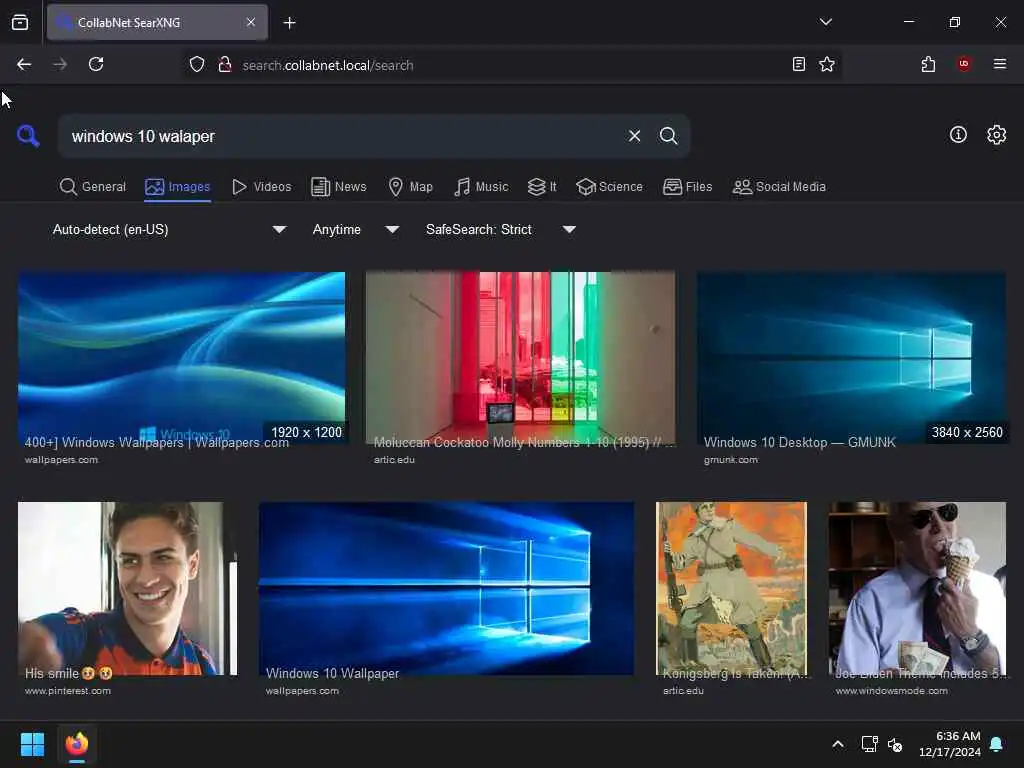This screenshot has width=1024, height=768.
Task: Click the gmunk.com source text
Action: [731, 460]
